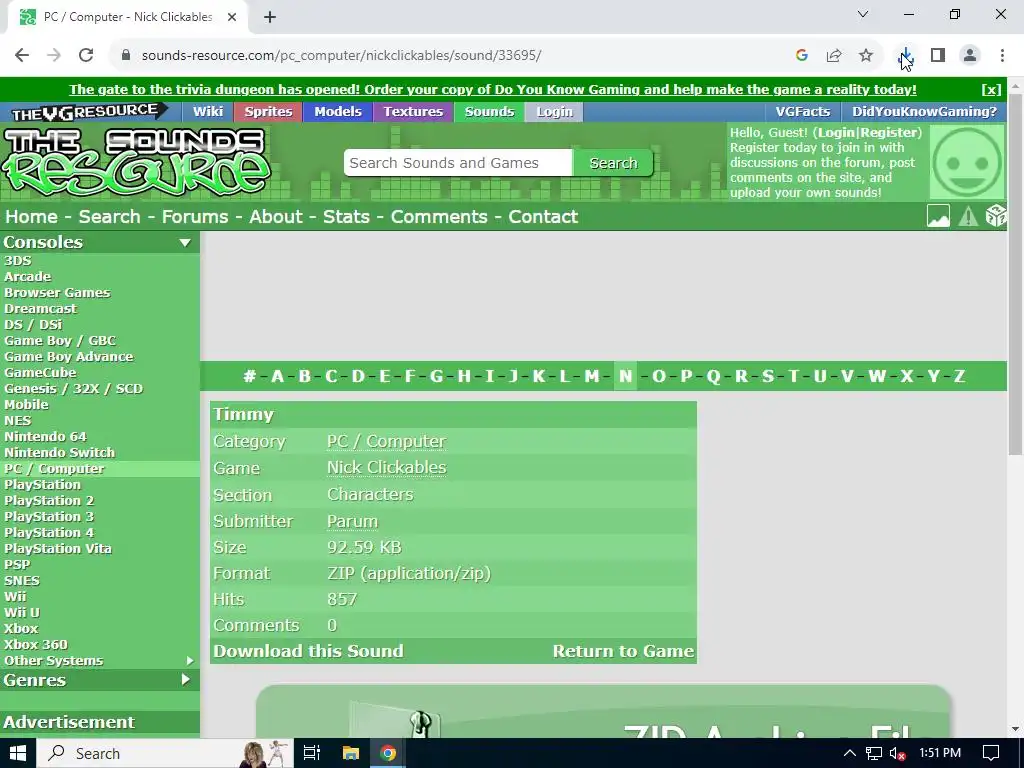Click the random dice icon
This screenshot has width=1024, height=768.
[995, 216]
